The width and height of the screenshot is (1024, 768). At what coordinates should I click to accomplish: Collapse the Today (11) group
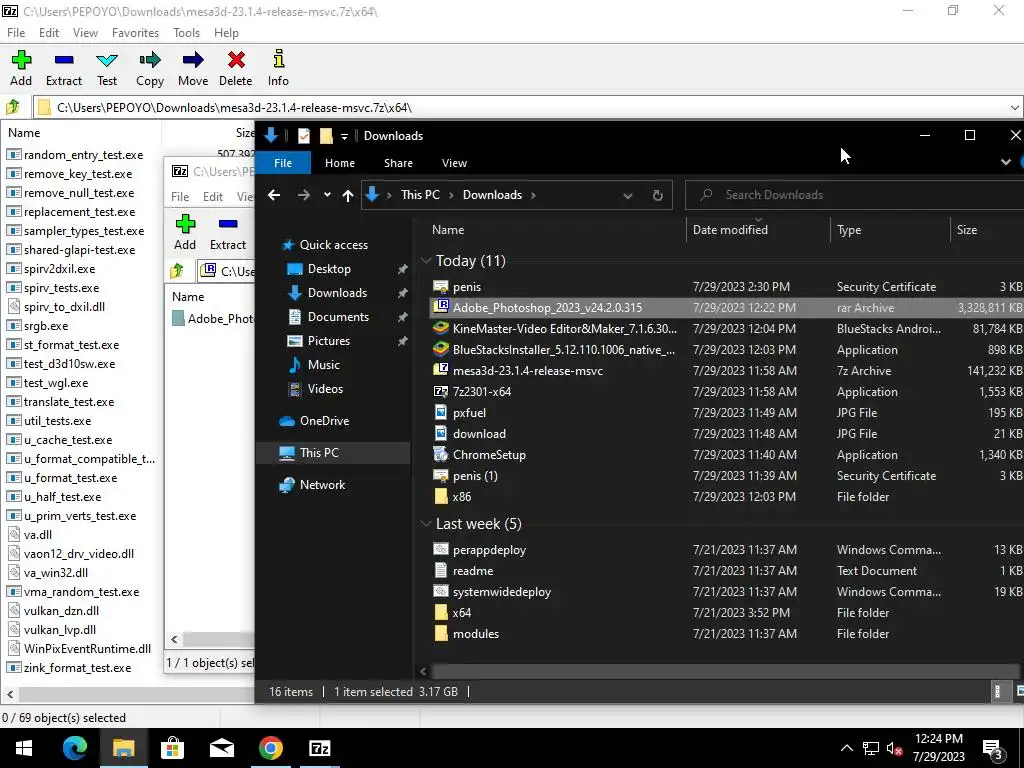click(426, 261)
